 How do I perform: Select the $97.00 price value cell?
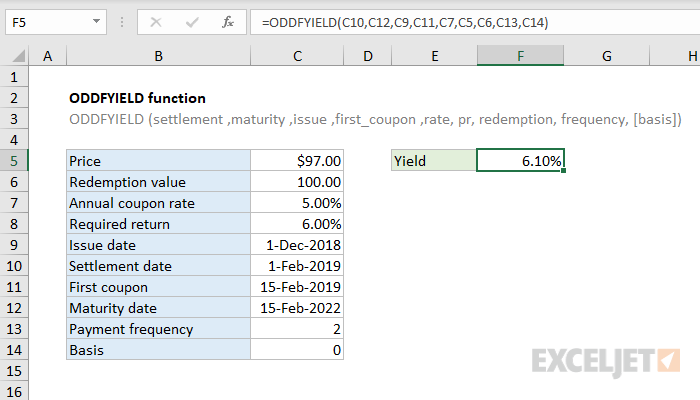297,161
